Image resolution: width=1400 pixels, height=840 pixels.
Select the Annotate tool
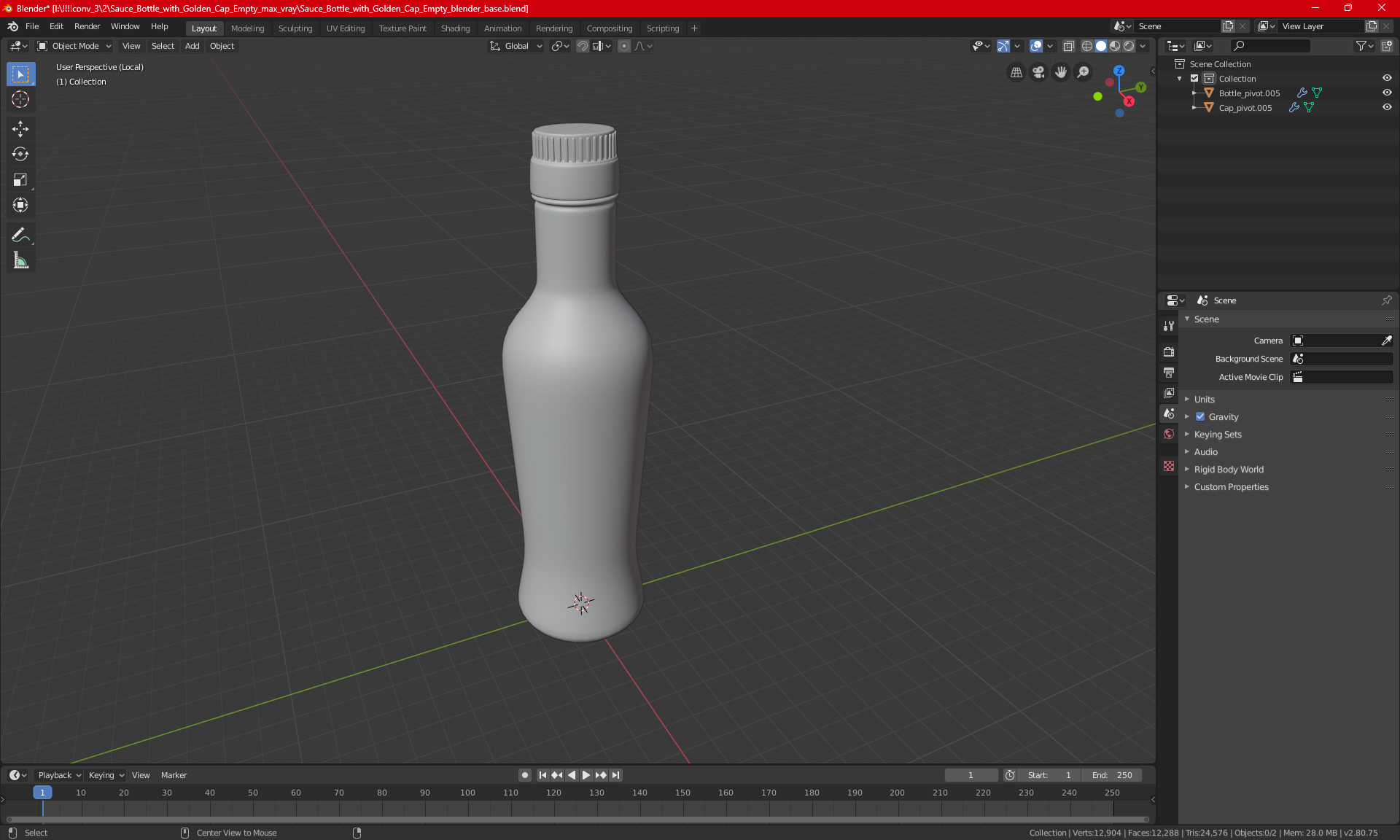[20, 235]
